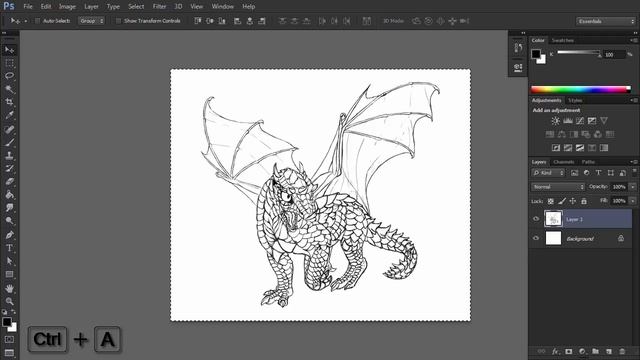Switch to the Channels tab
The height and width of the screenshot is (360, 640).
[563, 162]
